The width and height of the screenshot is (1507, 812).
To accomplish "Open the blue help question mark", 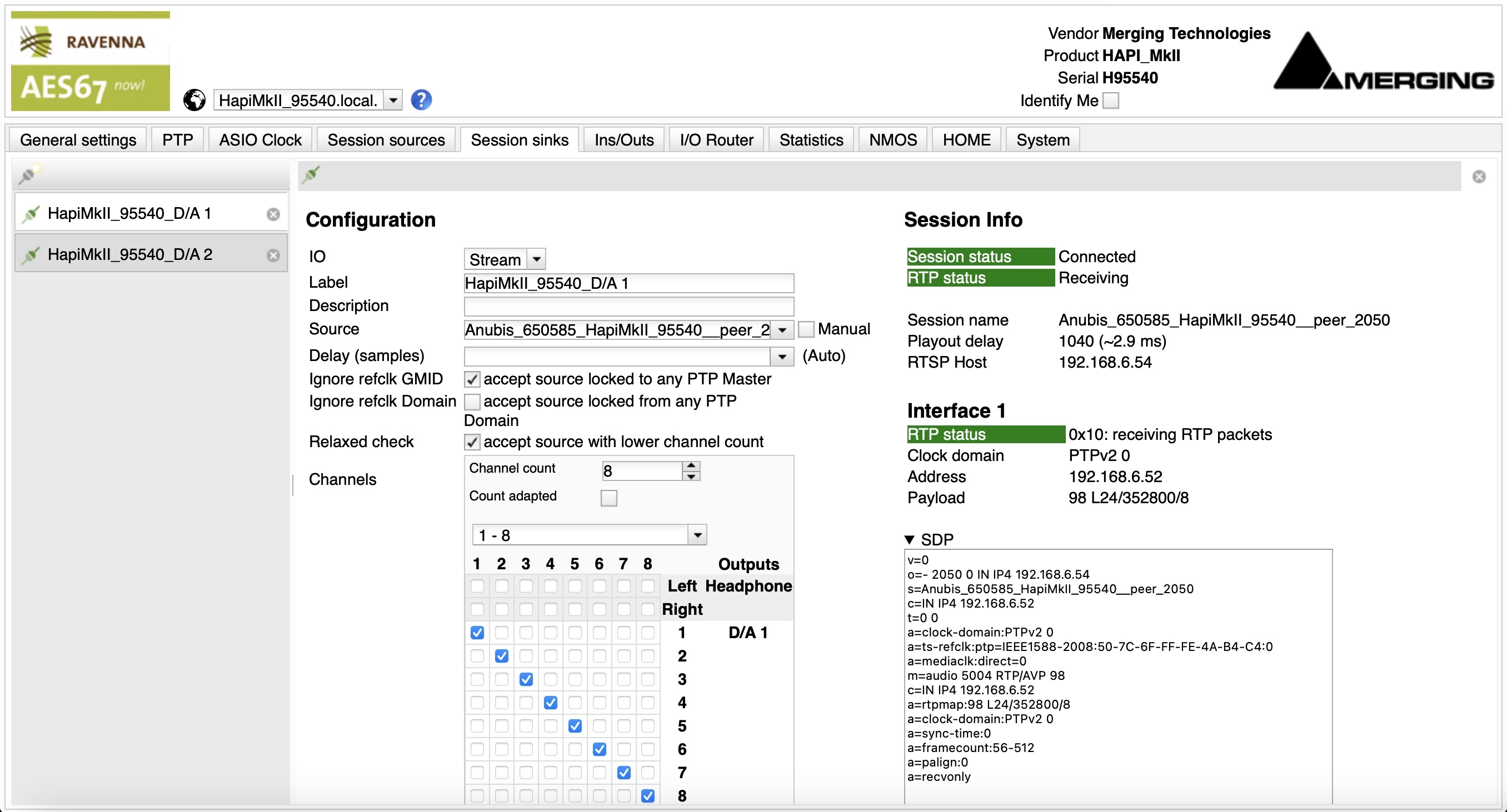I will tap(421, 100).
